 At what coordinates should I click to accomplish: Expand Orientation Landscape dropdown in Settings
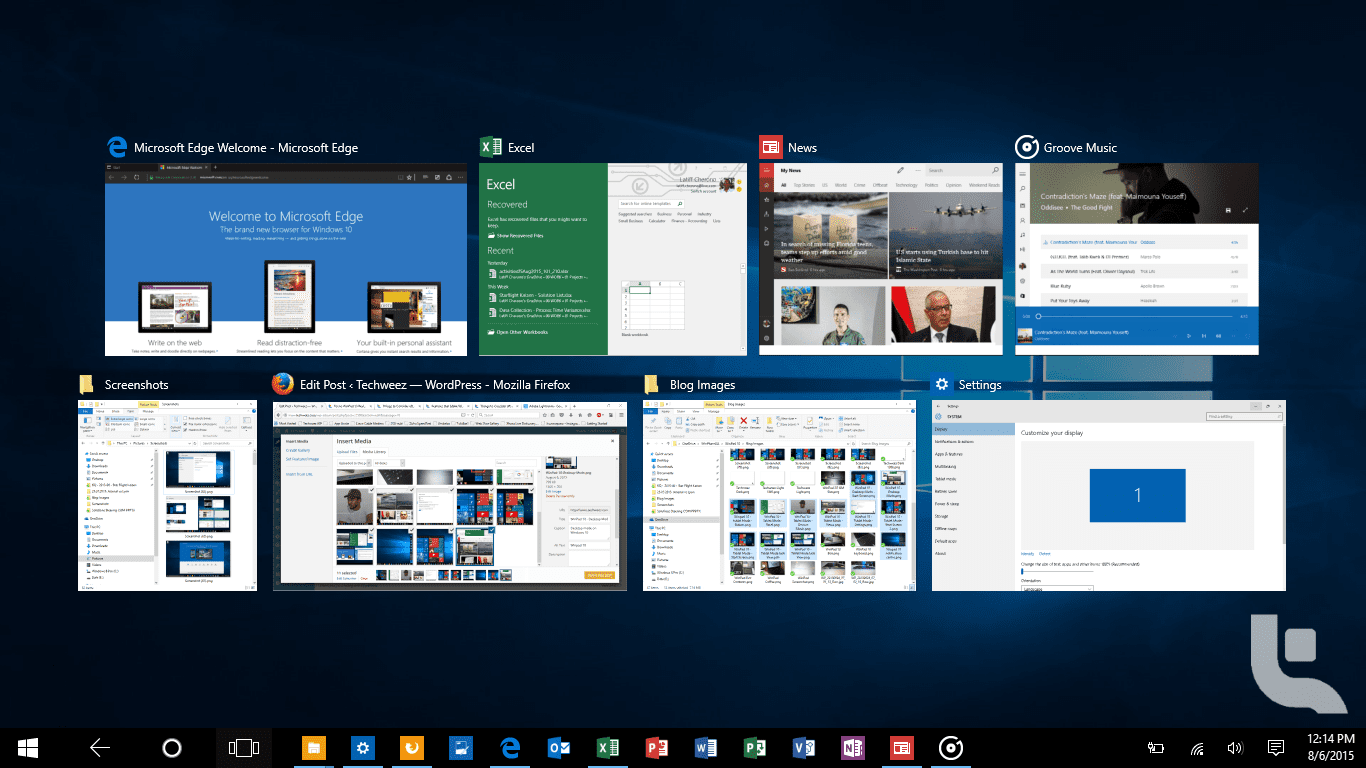click(x=1057, y=588)
